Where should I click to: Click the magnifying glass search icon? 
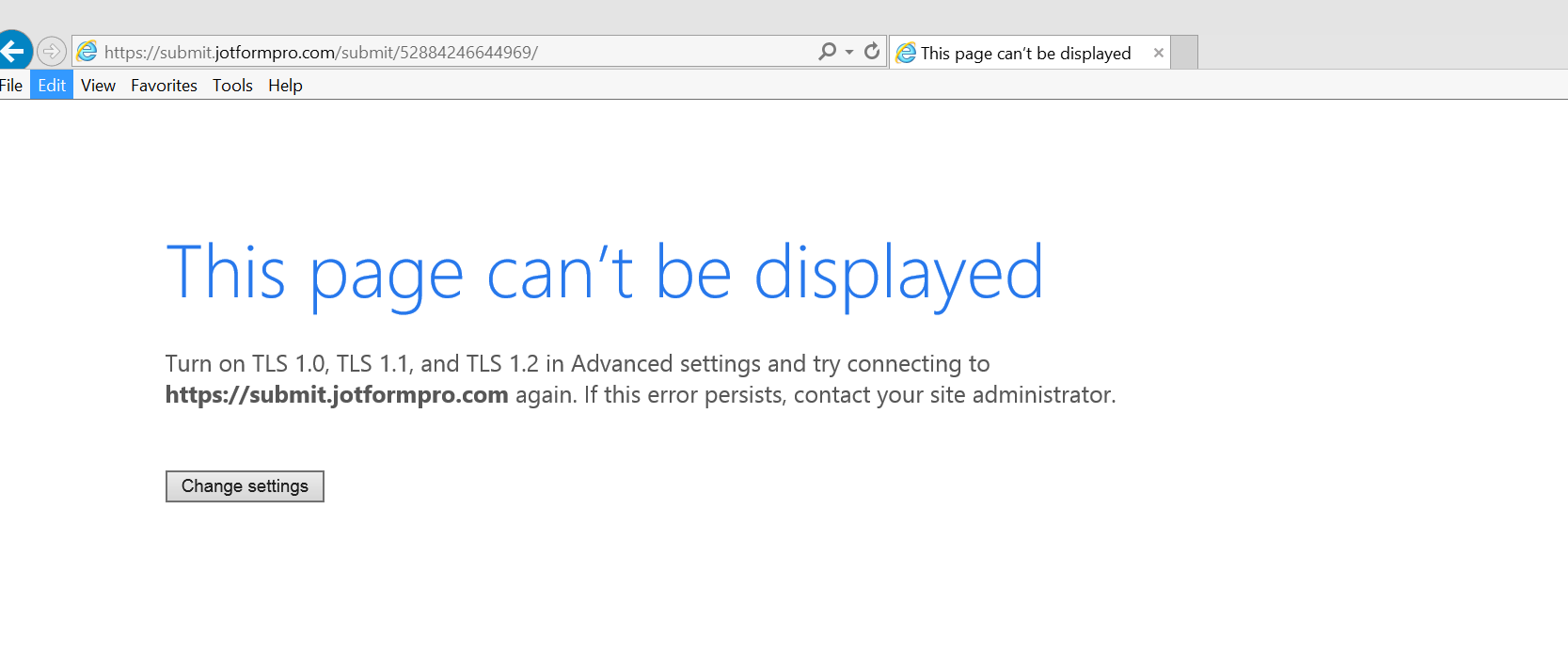827,52
